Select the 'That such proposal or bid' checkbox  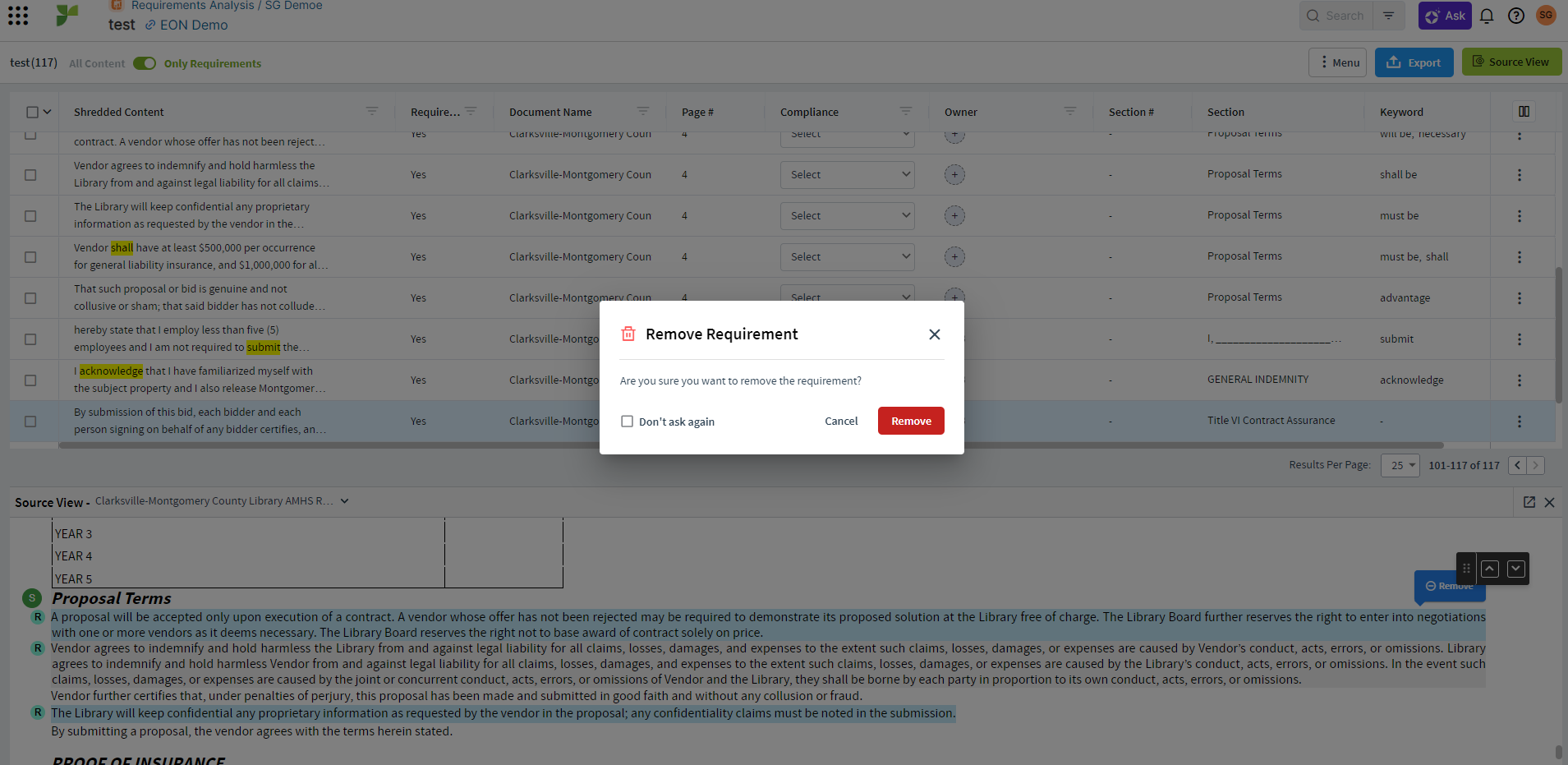[30, 298]
